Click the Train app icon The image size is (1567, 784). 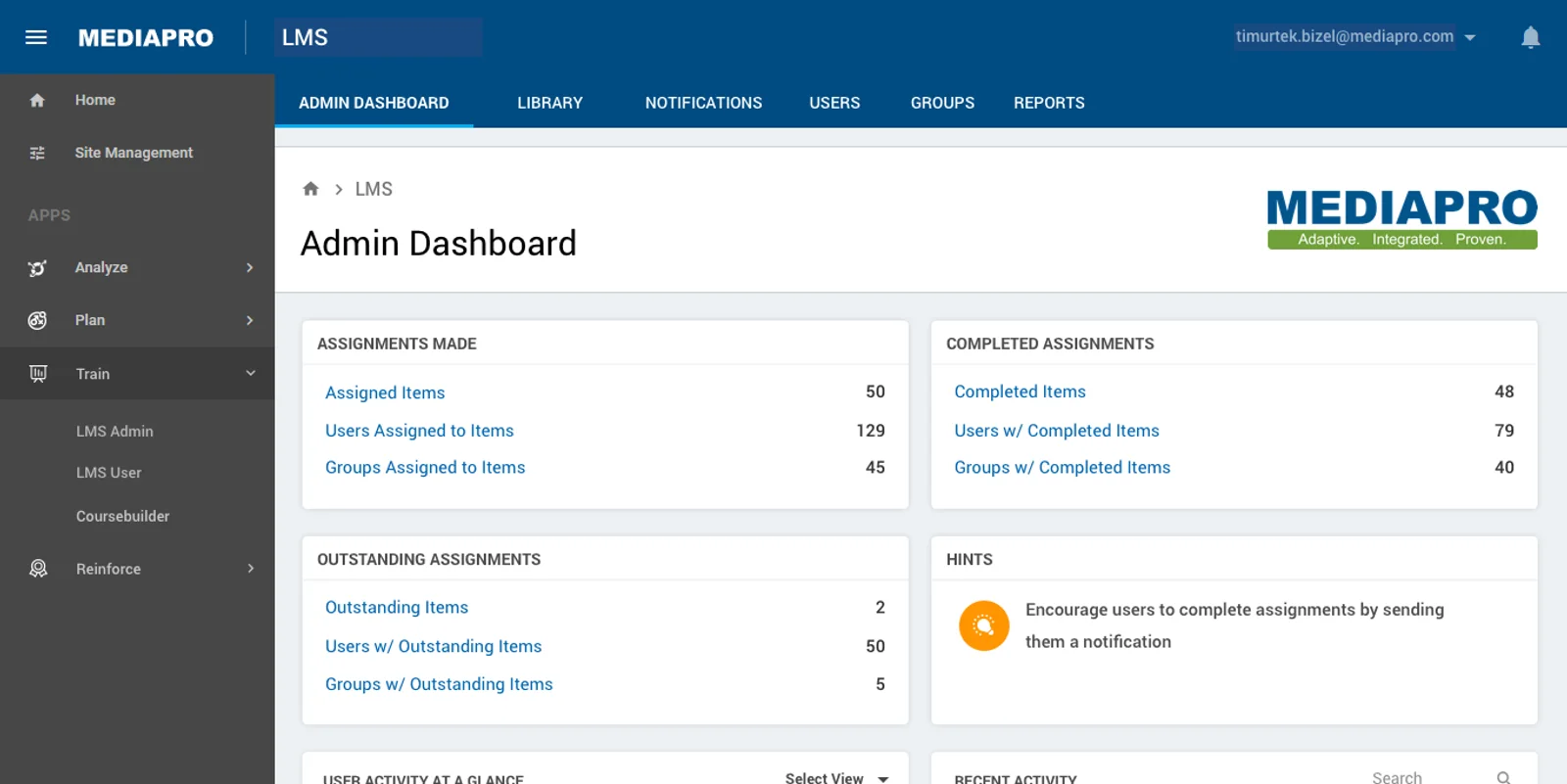coord(38,374)
